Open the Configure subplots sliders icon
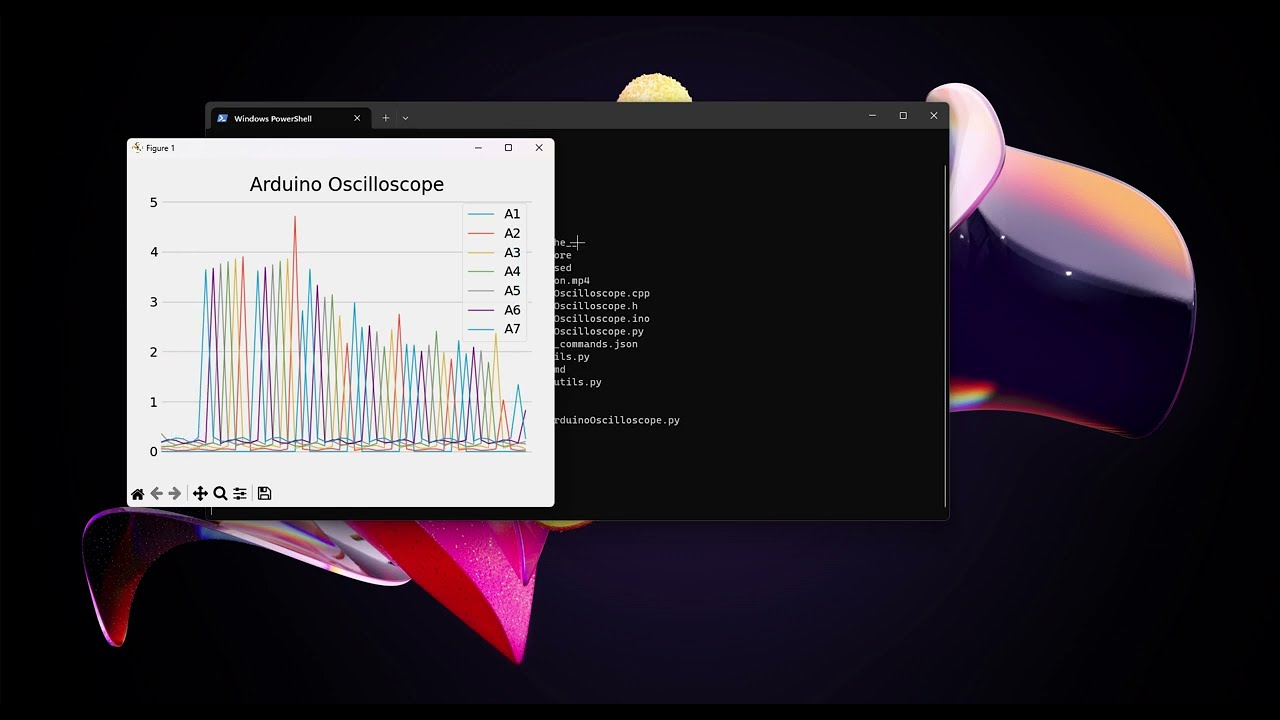 (240, 494)
